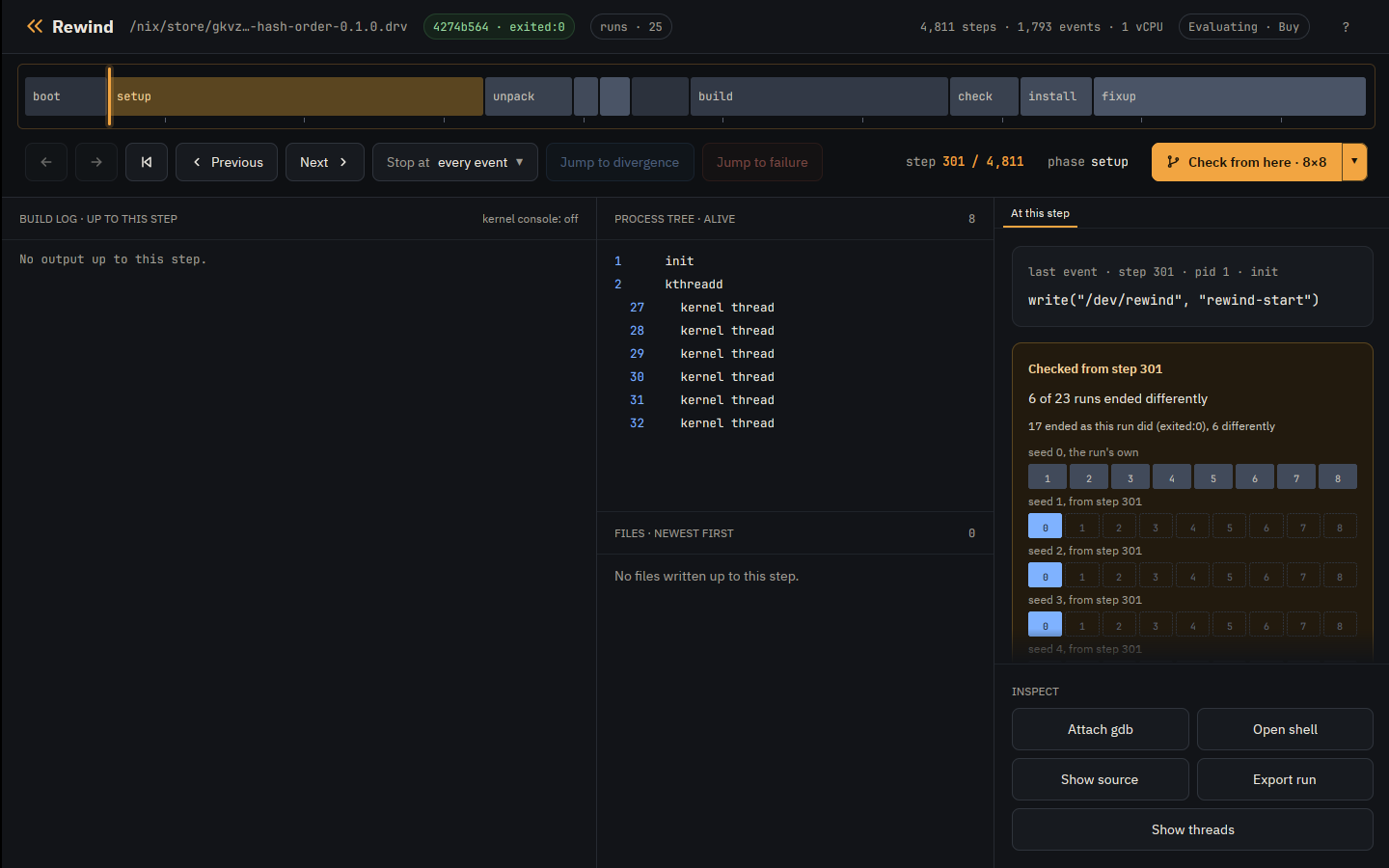
Task: Click the orange playhead on the timeline
Action: (109, 96)
